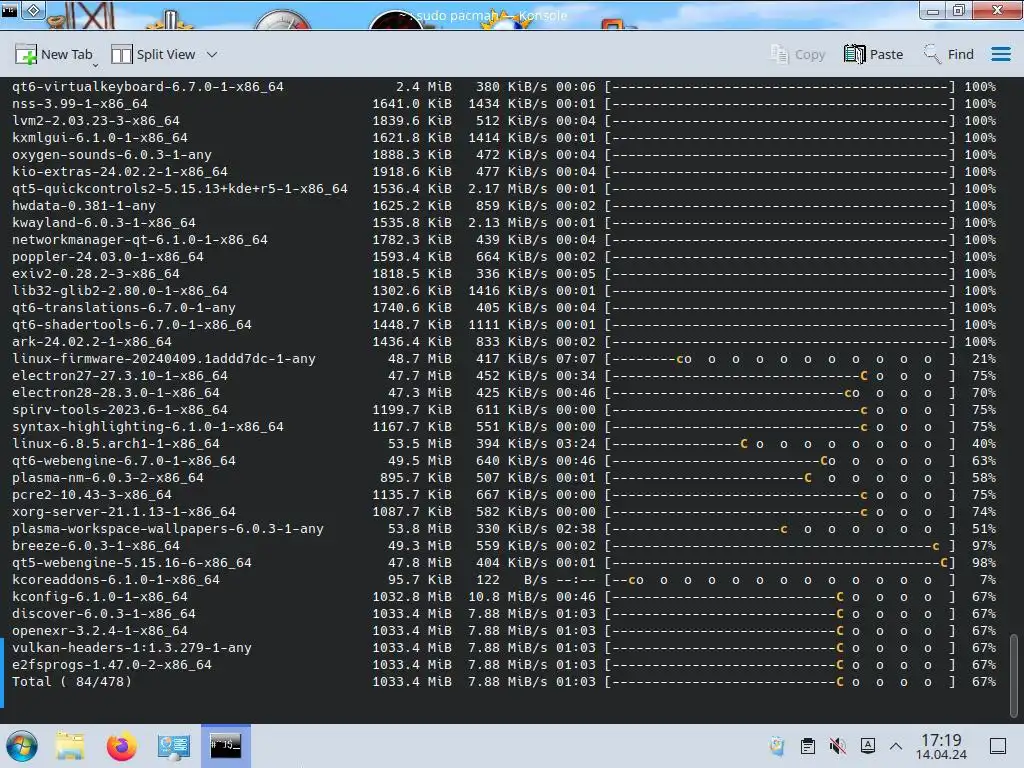Click the linux-6.8.5.arch1-1-x86_64 line
The height and width of the screenshot is (768, 1024).
[504, 443]
